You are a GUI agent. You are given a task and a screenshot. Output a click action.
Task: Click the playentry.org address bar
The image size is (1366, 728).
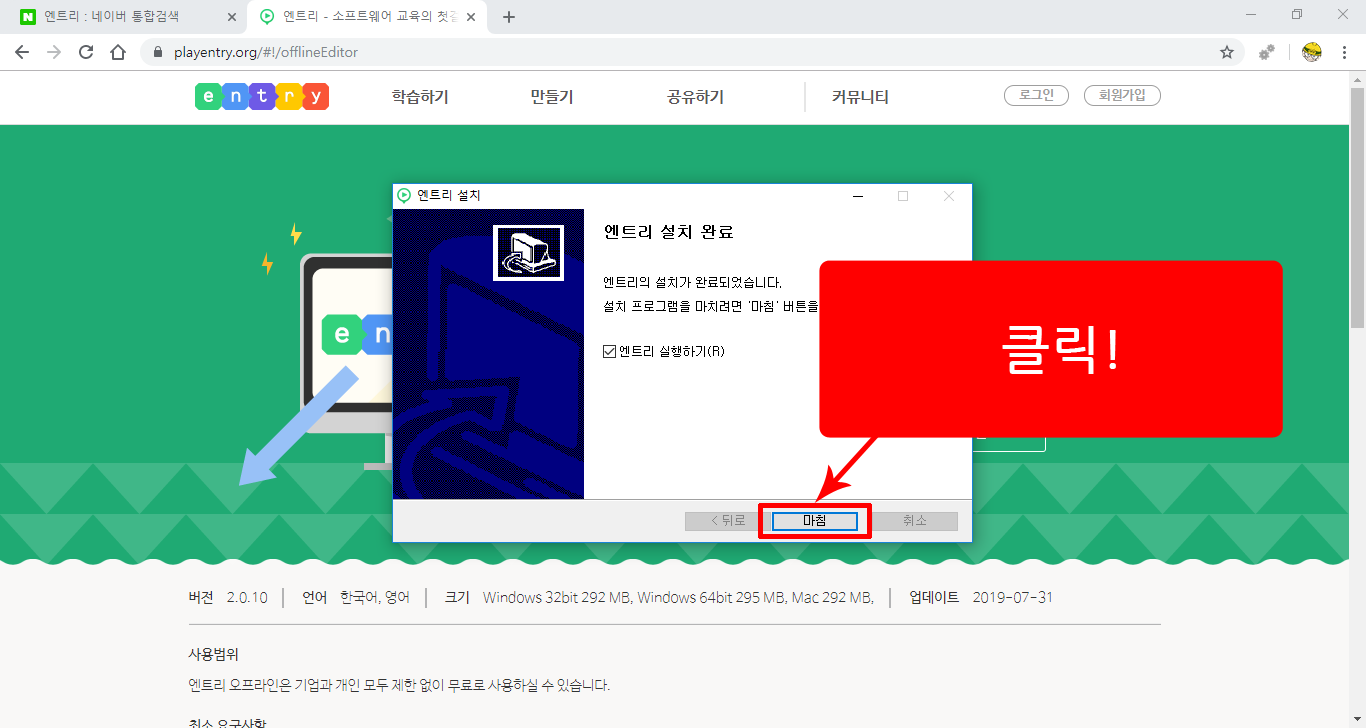[691, 52]
